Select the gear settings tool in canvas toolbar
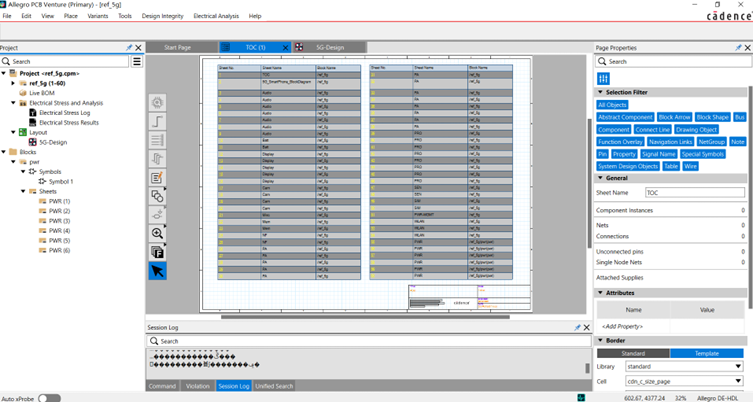 point(157,103)
